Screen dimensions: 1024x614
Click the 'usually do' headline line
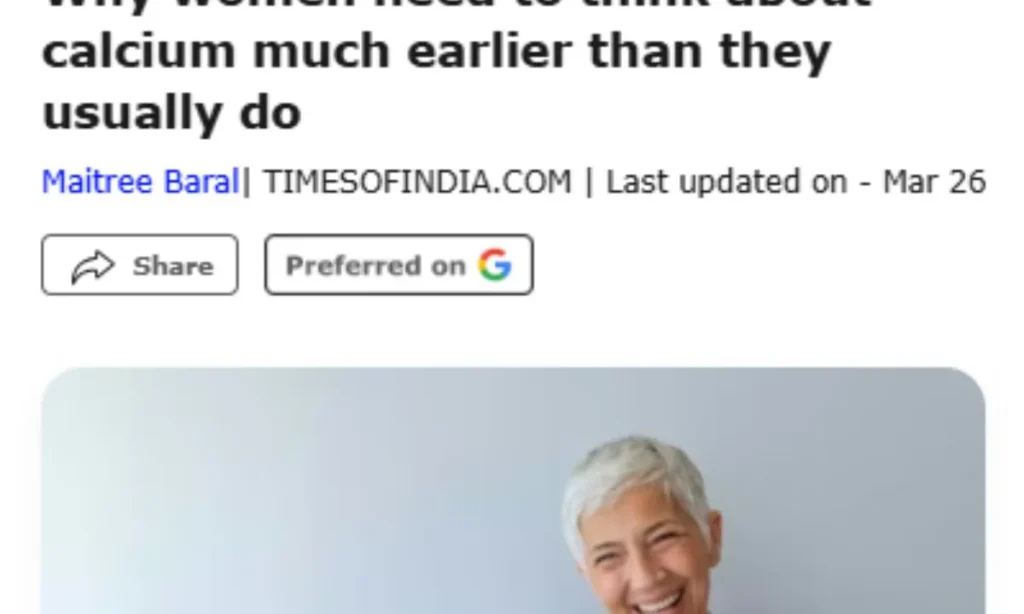(171, 113)
